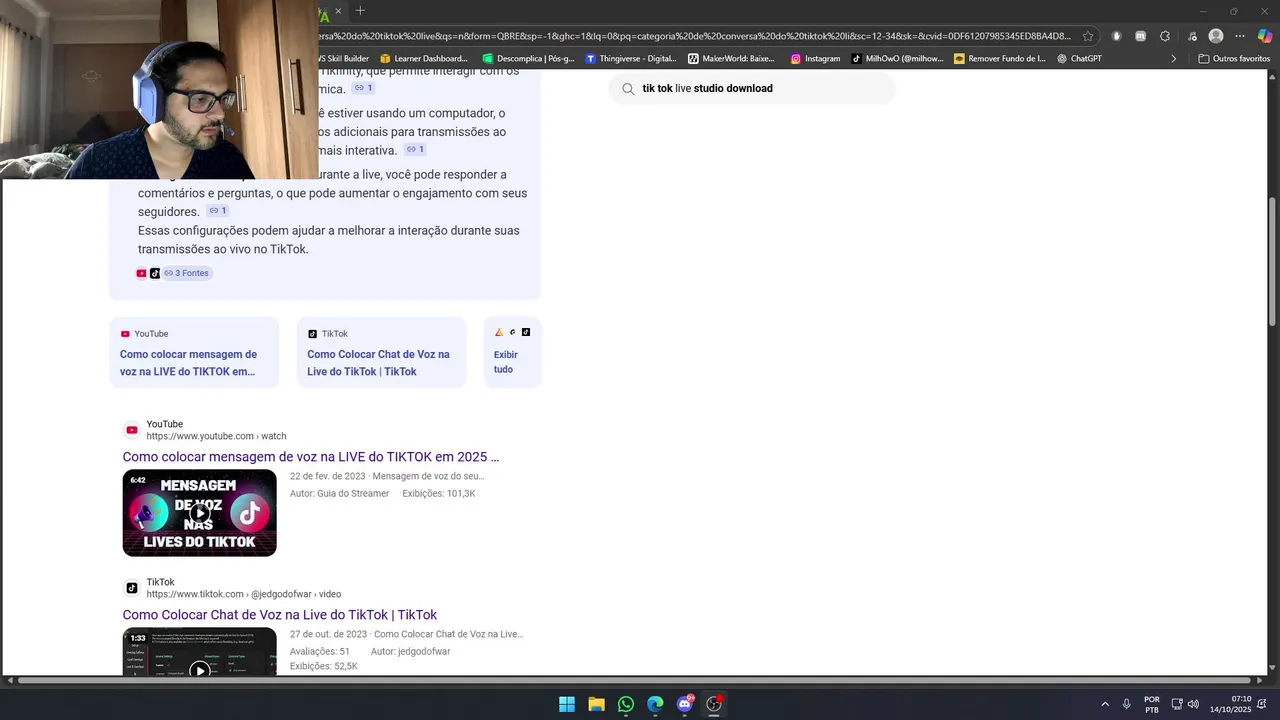
Task: Open WhatsApp from the taskbar
Action: (626, 704)
